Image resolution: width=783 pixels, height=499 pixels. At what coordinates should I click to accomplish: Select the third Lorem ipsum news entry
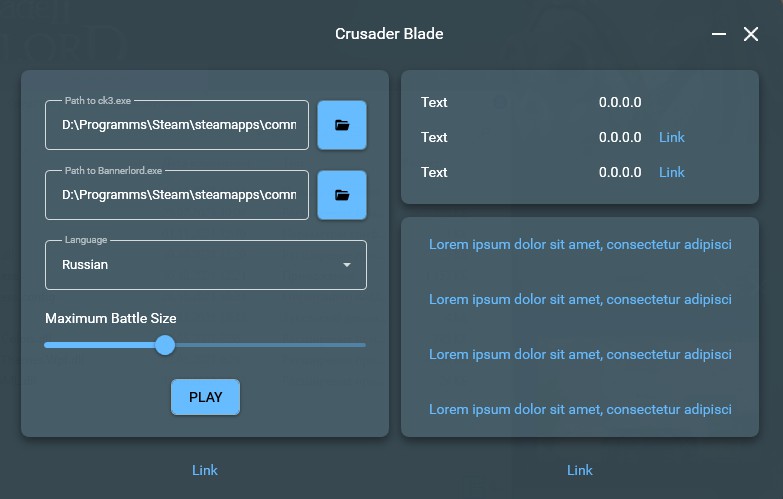click(x=580, y=354)
